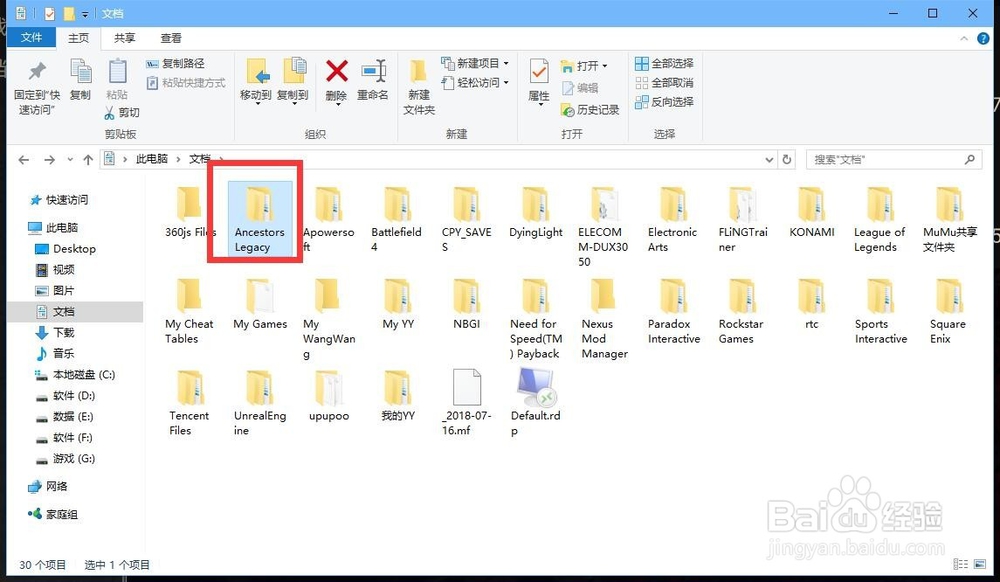The image size is (1000, 582).
Task: Select 音乐 Music in navigation pane
Action: click(x=55, y=354)
